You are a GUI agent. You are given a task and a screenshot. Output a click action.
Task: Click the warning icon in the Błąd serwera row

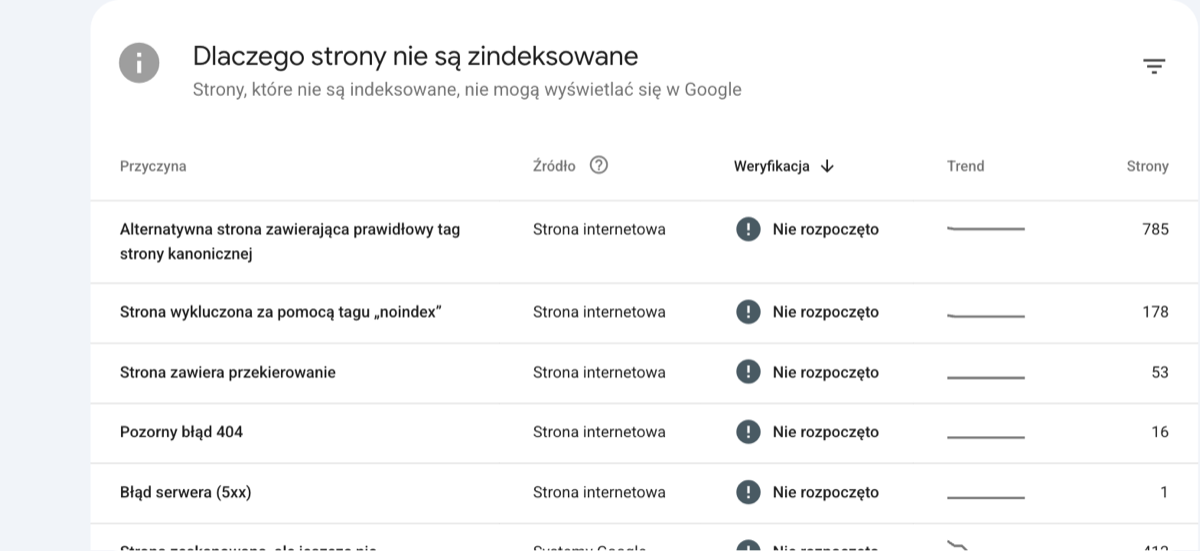pyautogui.click(x=748, y=492)
